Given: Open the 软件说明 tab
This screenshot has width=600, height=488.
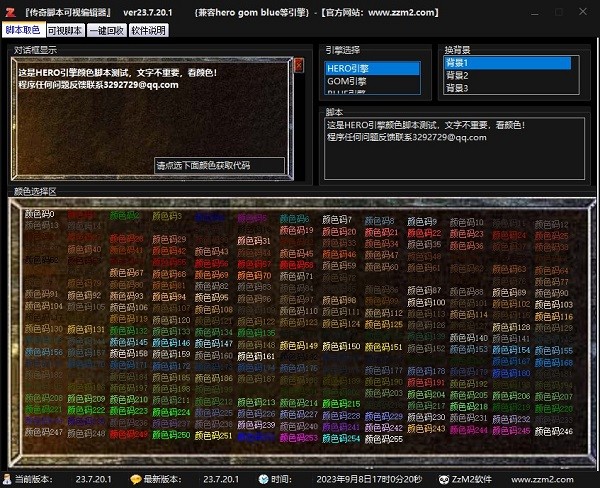Looking at the screenshot, I should click(148, 31).
